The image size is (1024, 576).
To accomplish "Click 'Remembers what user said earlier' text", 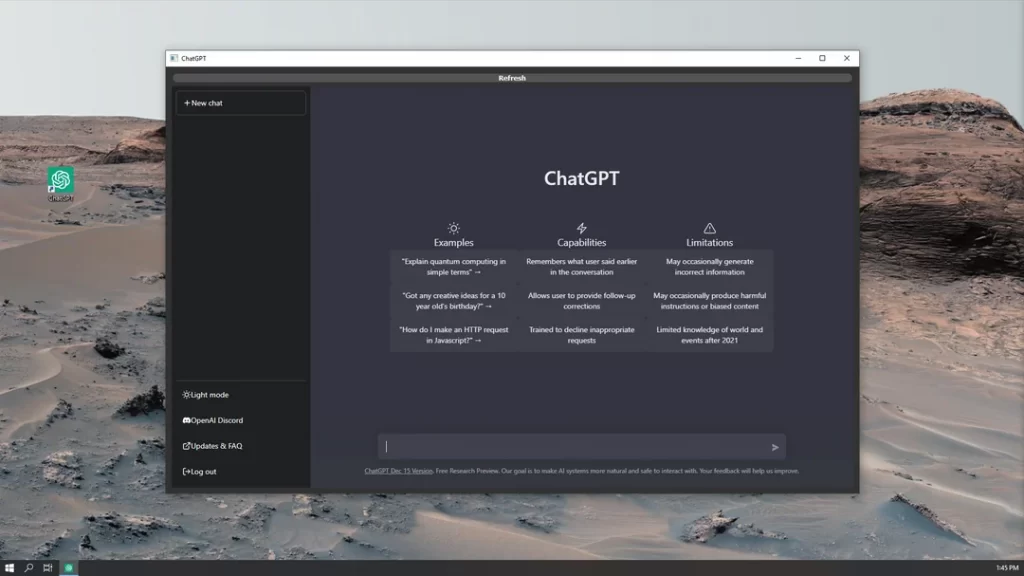I will coord(581,266).
